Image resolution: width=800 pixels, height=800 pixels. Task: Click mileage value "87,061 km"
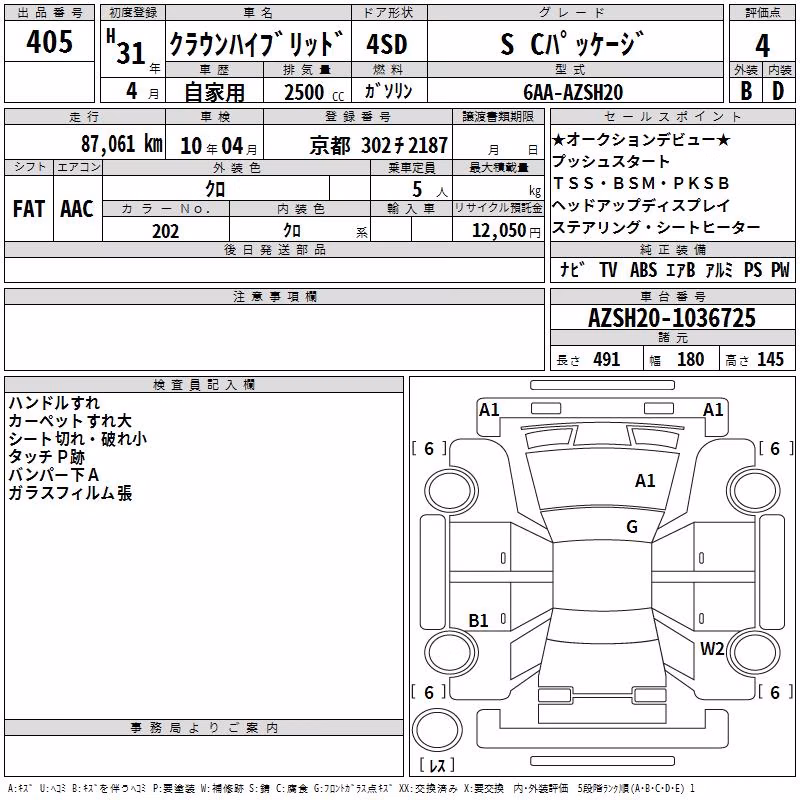coord(122,144)
